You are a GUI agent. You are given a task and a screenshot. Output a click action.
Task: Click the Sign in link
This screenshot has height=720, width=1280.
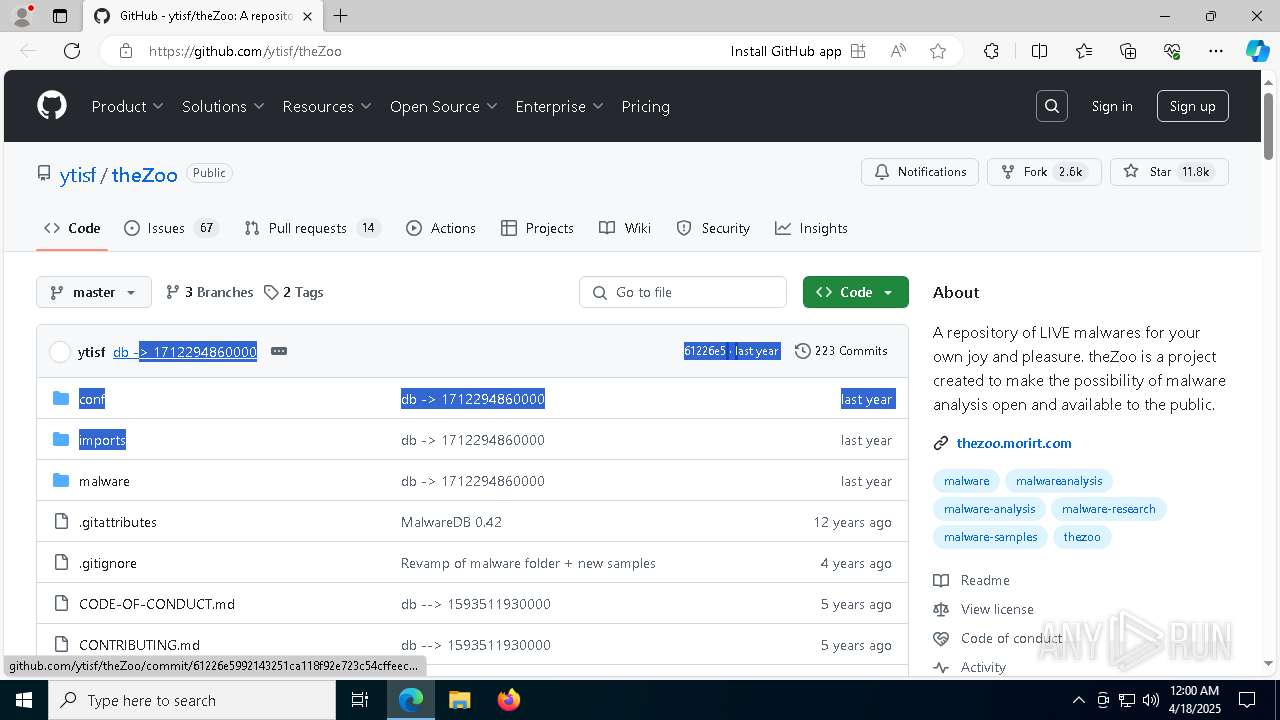[x=1112, y=106]
